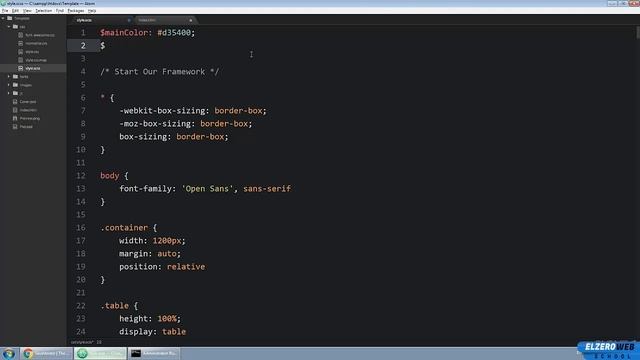Viewport: 640px width, 360px height.
Task: Expand the fonts folder arrow
Action: [x=9, y=76]
